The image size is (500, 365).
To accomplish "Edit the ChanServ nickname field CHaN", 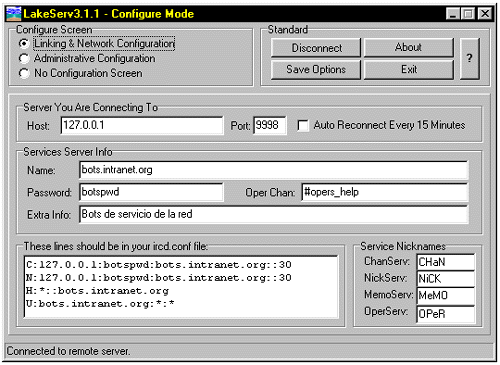I will [x=446, y=262].
